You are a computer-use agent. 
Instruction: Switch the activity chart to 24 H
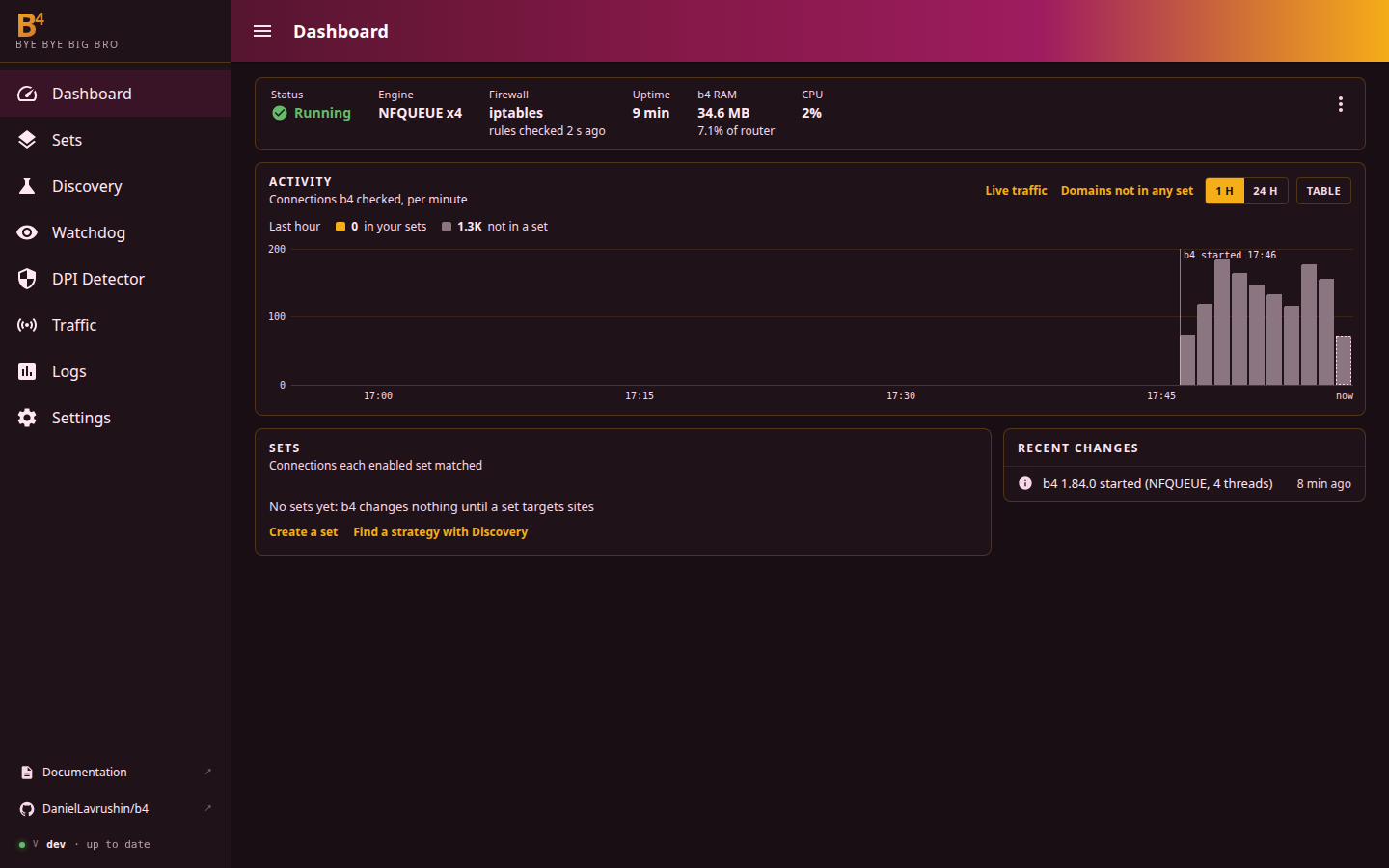click(x=1266, y=191)
